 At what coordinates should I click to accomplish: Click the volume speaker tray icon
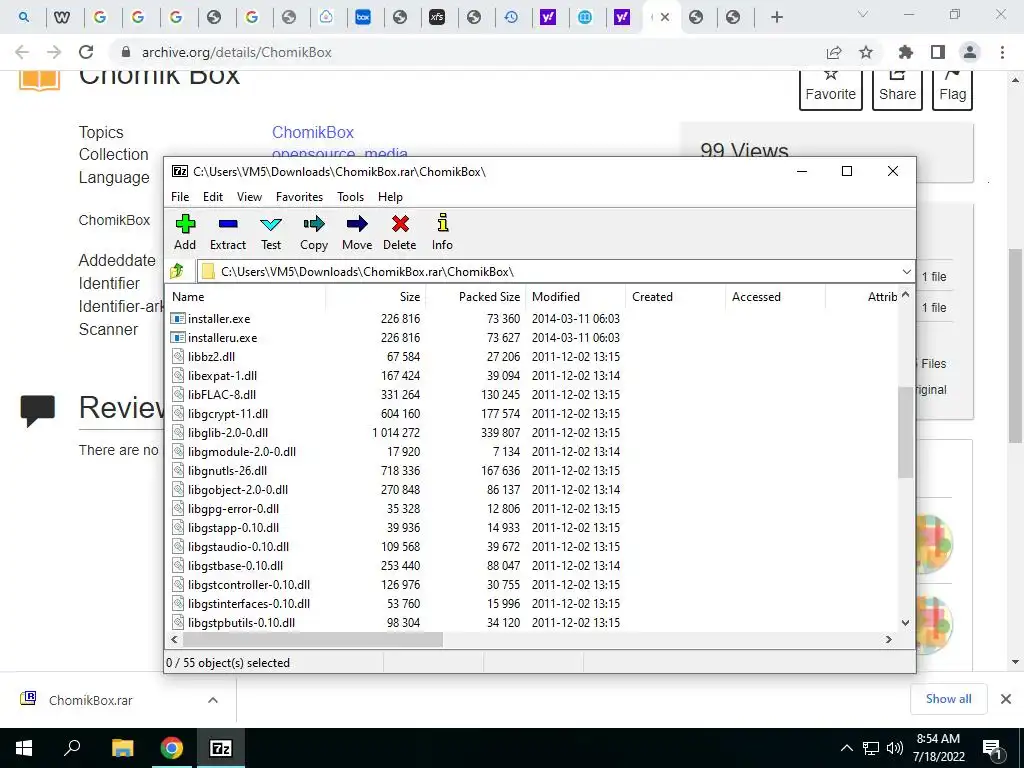click(x=895, y=748)
